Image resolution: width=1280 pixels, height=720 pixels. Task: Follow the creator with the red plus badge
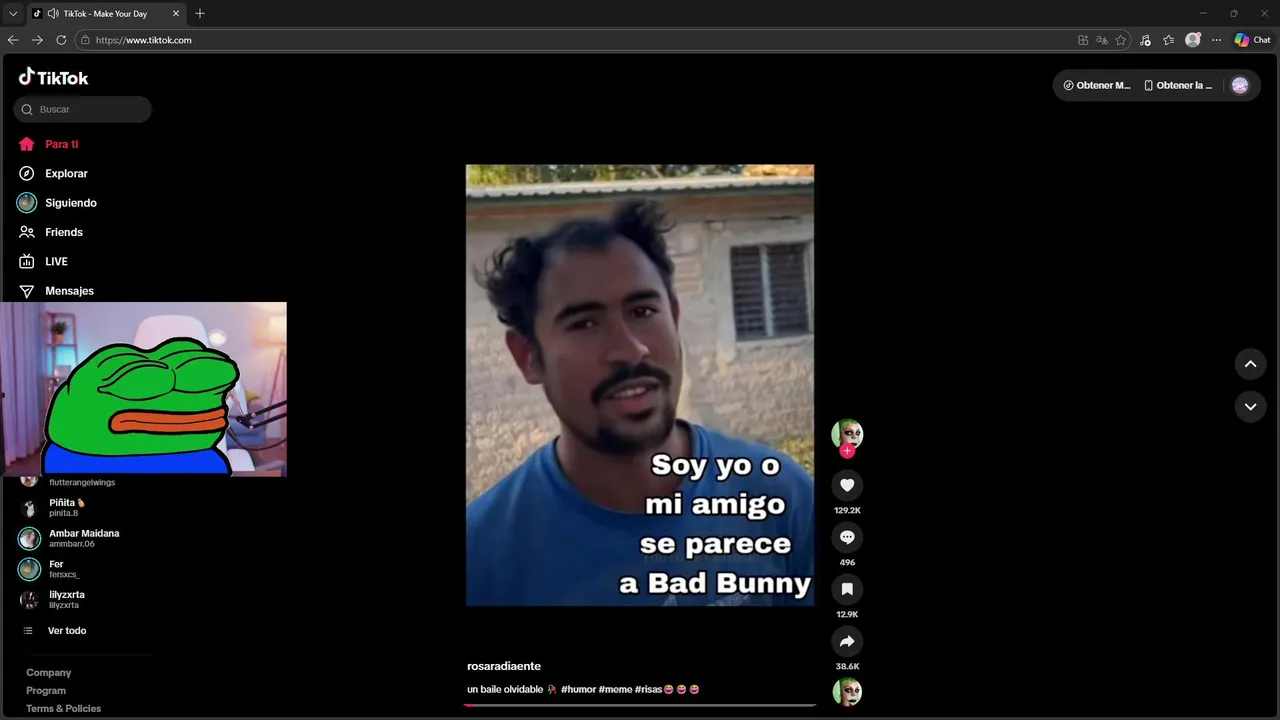847,451
